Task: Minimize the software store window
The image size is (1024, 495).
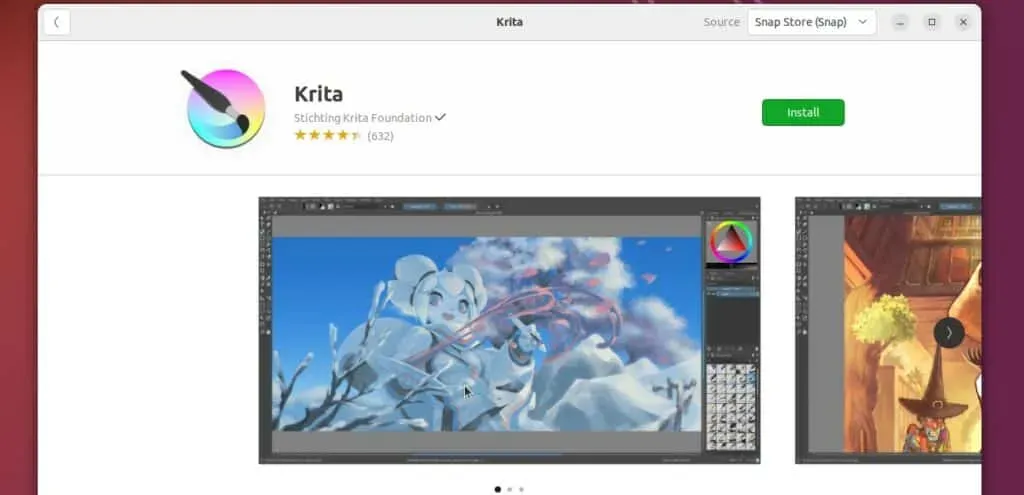Action: [x=900, y=22]
